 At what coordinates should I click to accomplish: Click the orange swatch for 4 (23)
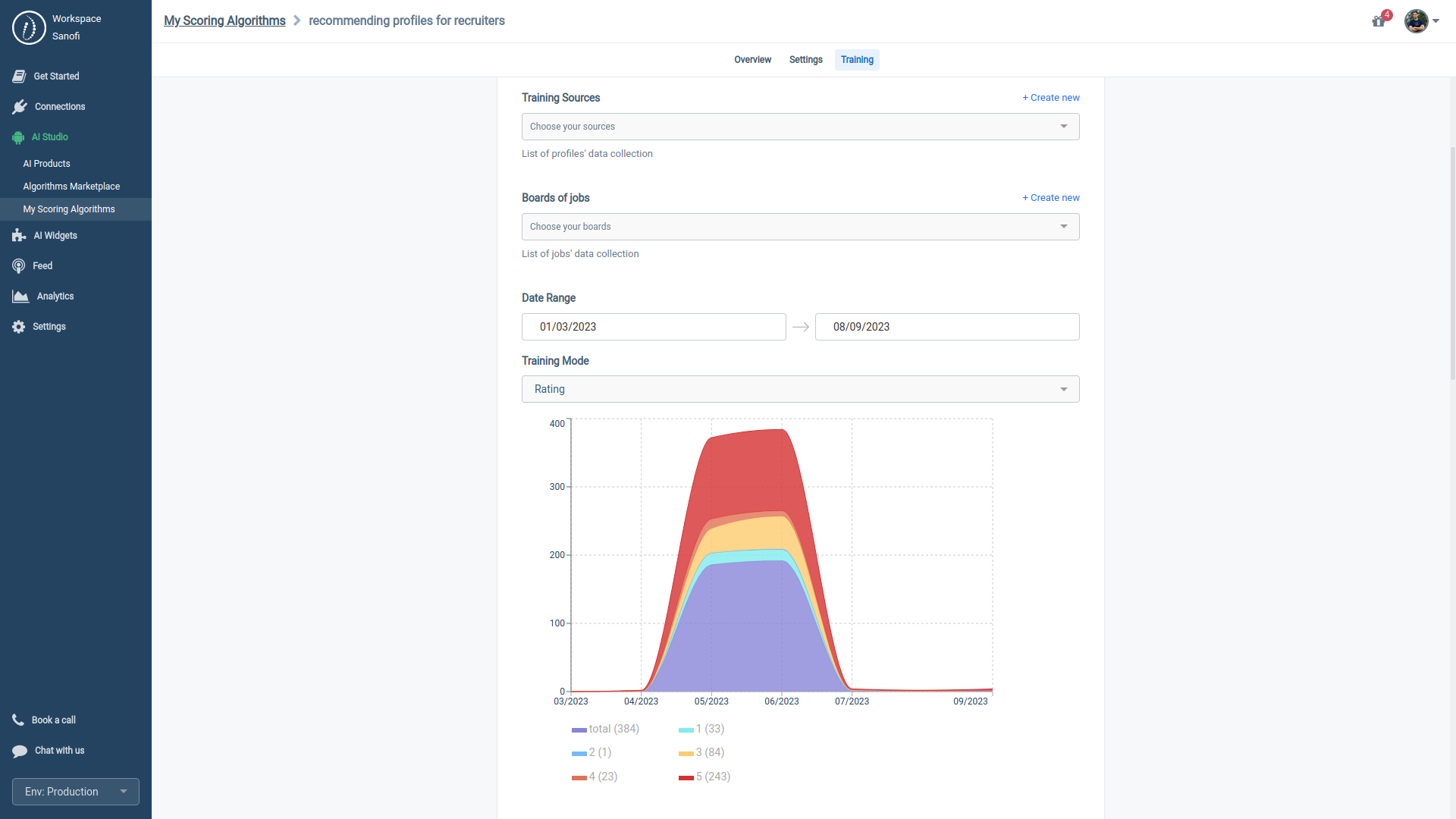tap(579, 777)
